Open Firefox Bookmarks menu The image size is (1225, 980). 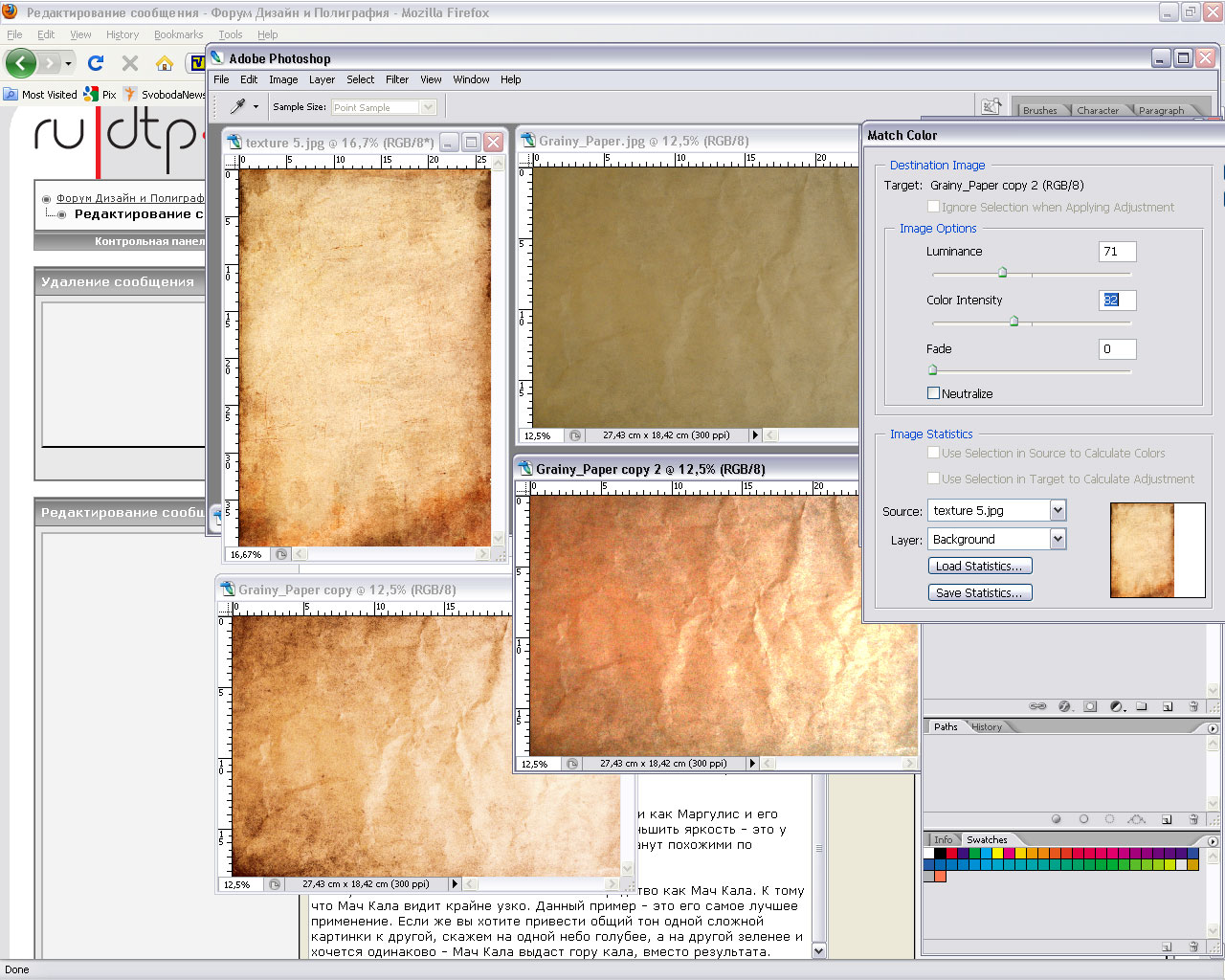coord(178,34)
